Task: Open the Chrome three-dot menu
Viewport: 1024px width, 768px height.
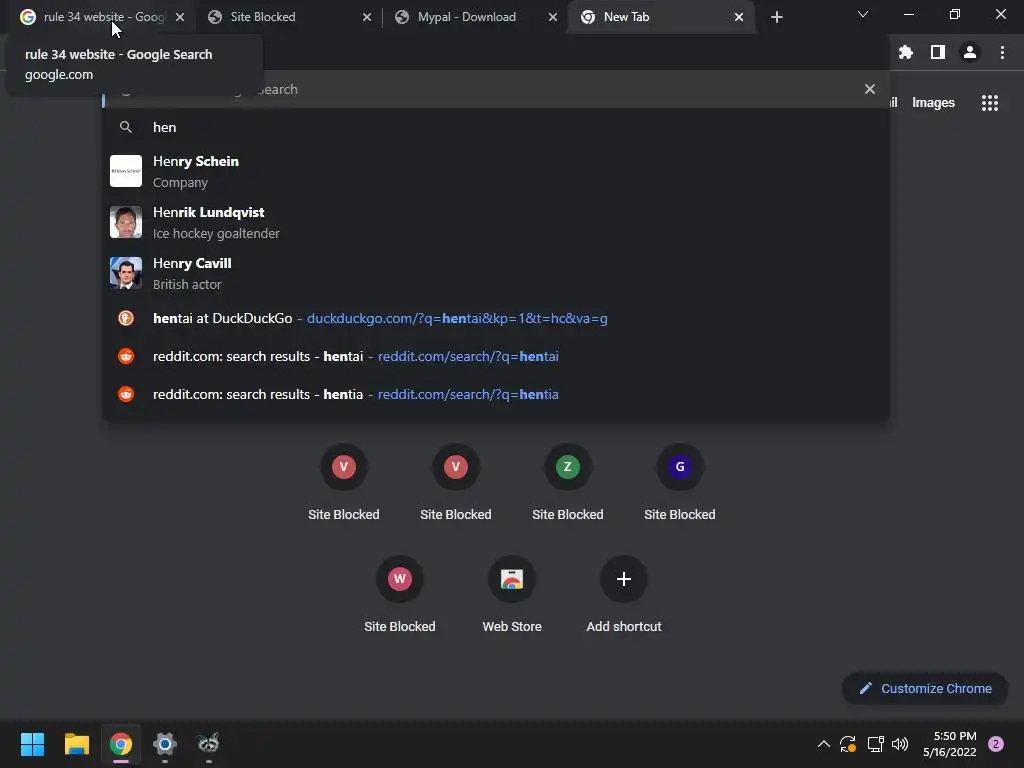Action: click(x=1002, y=52)
